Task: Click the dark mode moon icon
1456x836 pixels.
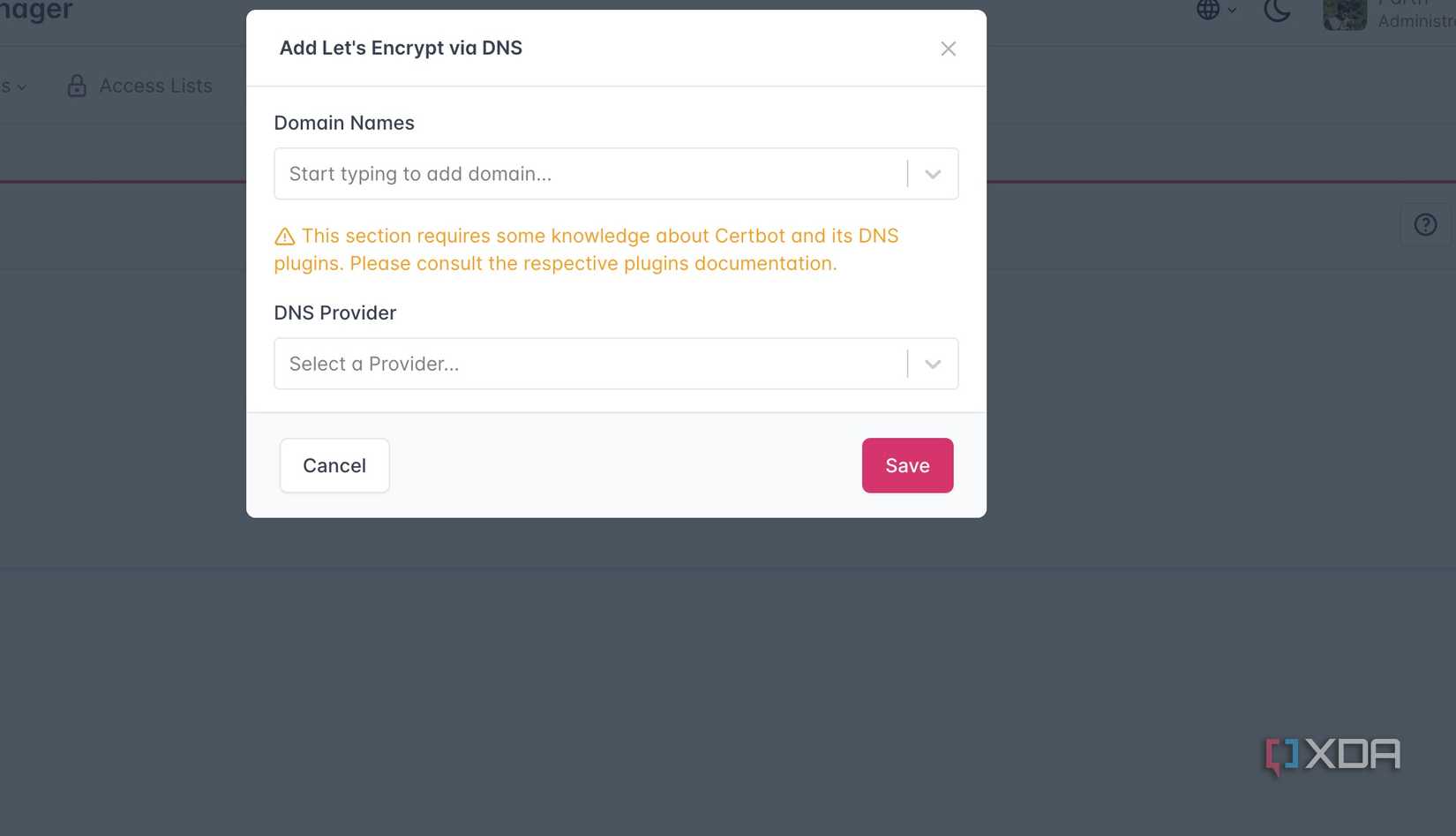Action: pos(1277,11)
